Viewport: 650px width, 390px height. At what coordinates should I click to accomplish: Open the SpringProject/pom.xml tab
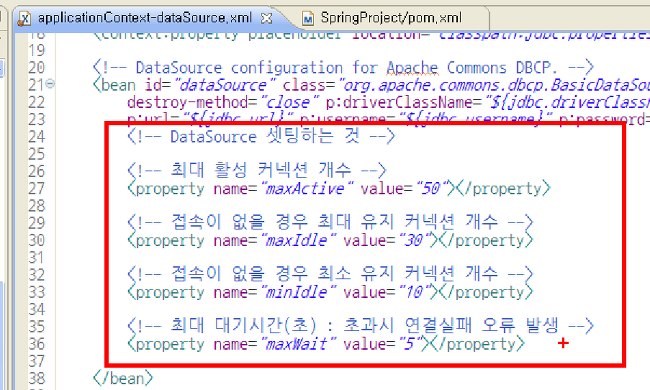pos(391,18)
